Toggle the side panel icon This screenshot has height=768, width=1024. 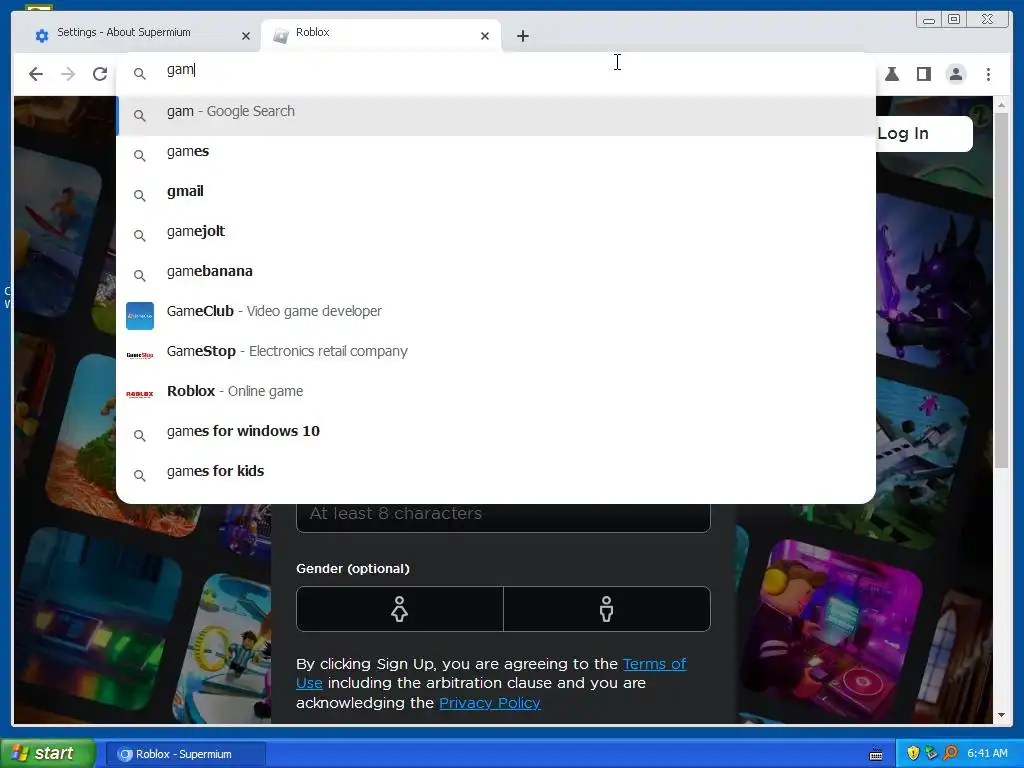923,74
